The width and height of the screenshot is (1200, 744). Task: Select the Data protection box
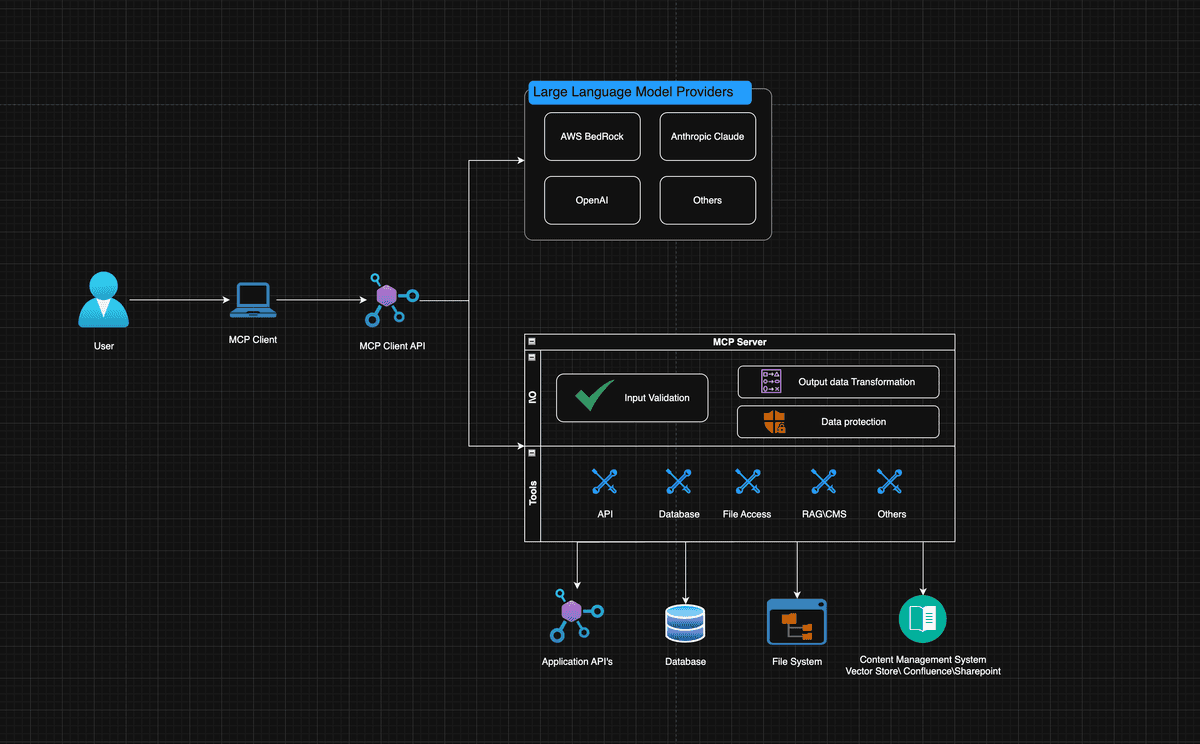pyautogui.click(x=838, y=422)
